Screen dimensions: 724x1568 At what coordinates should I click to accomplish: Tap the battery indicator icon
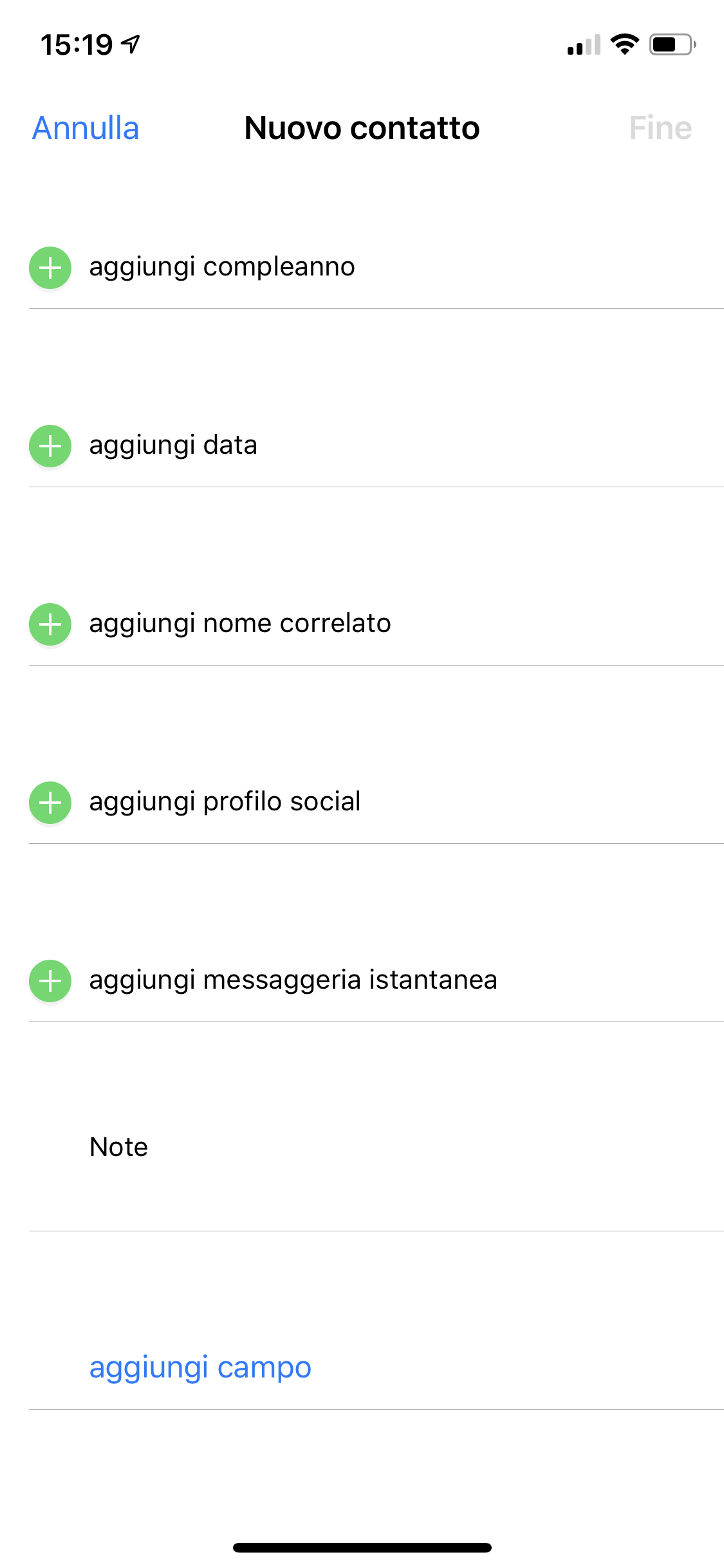point(672,44)
